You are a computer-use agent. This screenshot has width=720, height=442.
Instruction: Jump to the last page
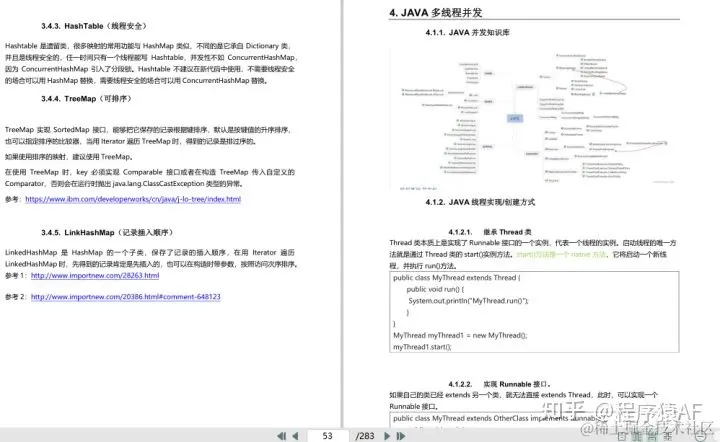pos(401,436)
